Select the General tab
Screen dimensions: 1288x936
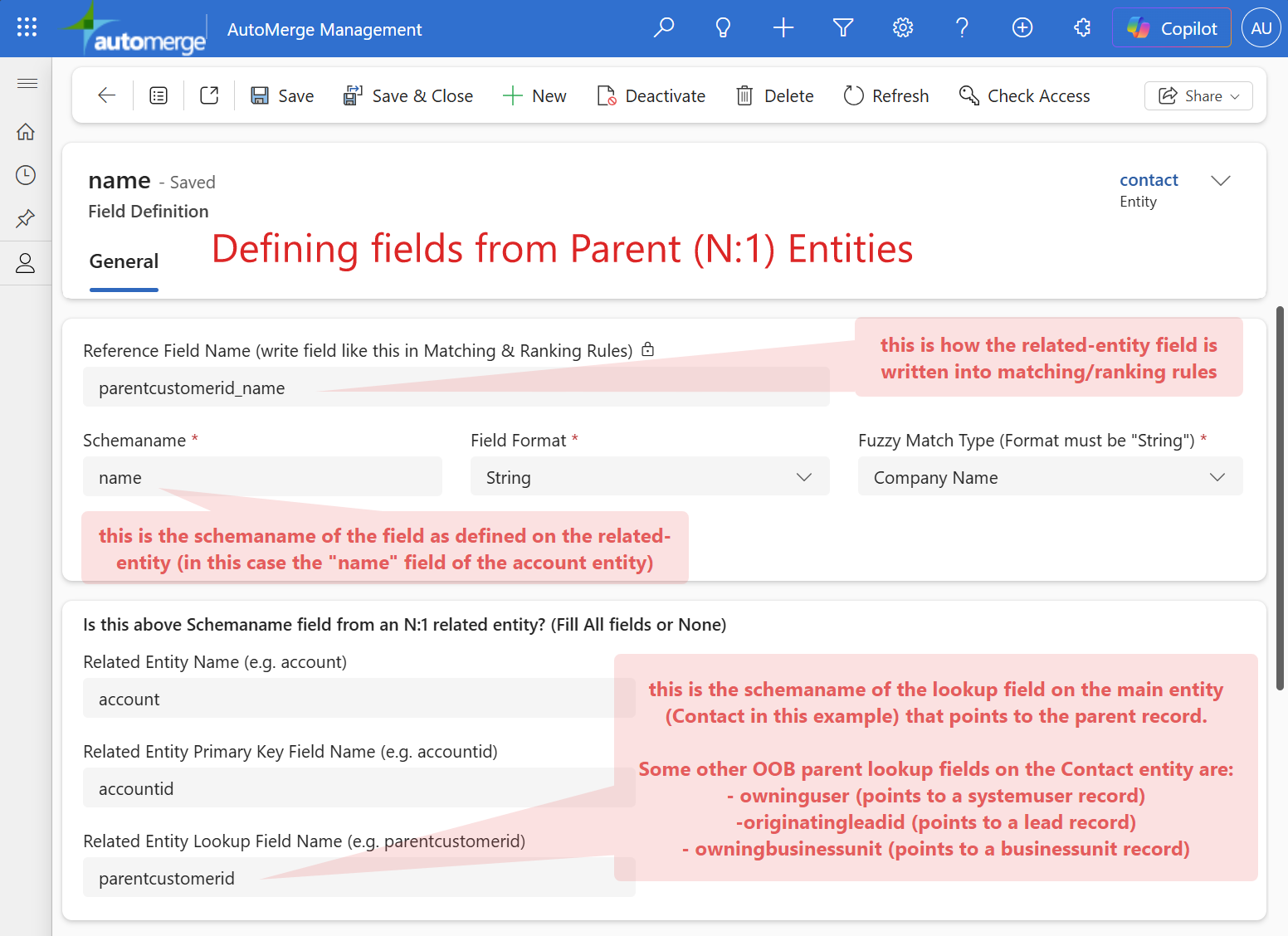(x=124, y=262)
